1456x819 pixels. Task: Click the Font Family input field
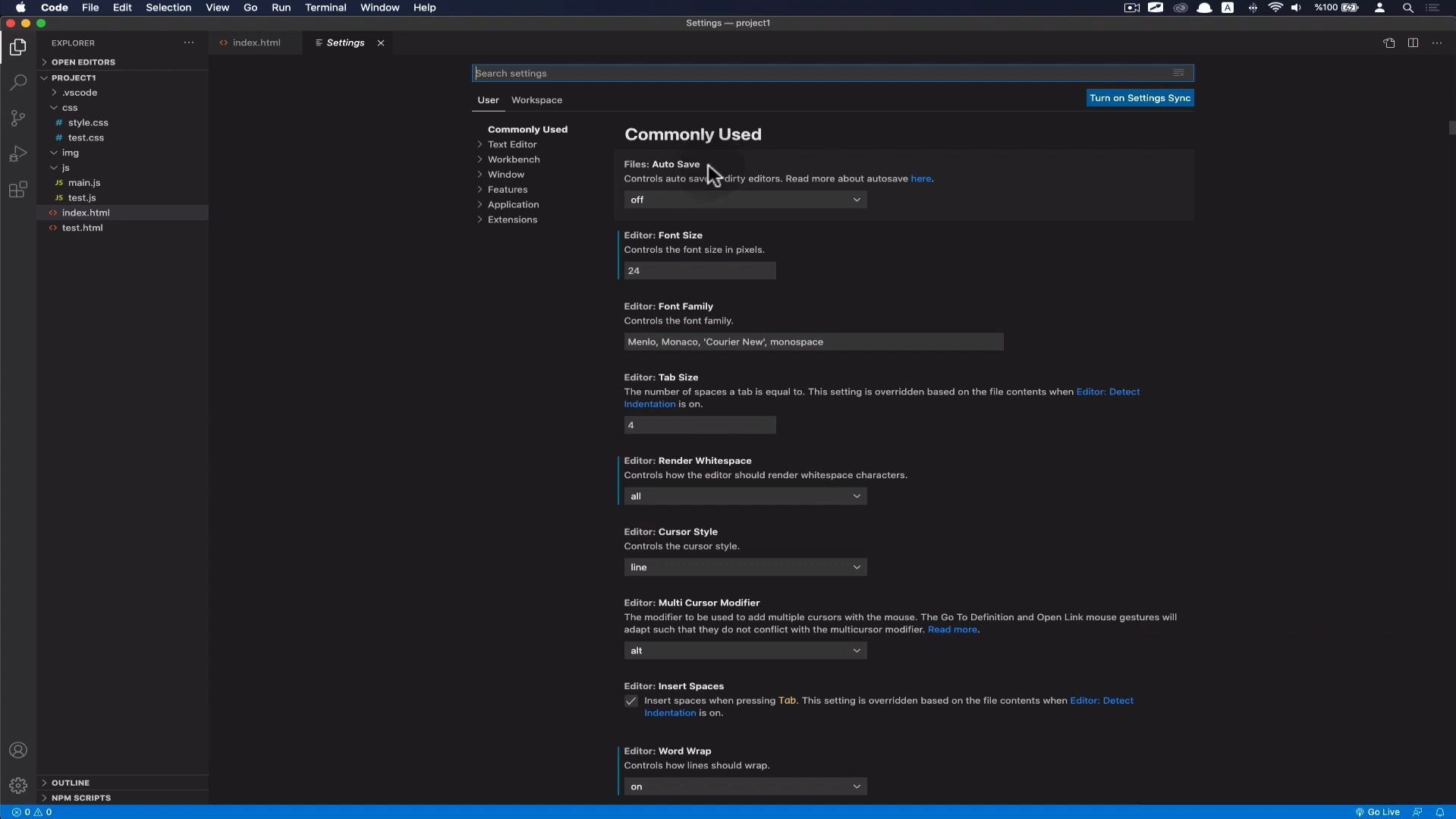pyautogui.click(x=813, y=342)
